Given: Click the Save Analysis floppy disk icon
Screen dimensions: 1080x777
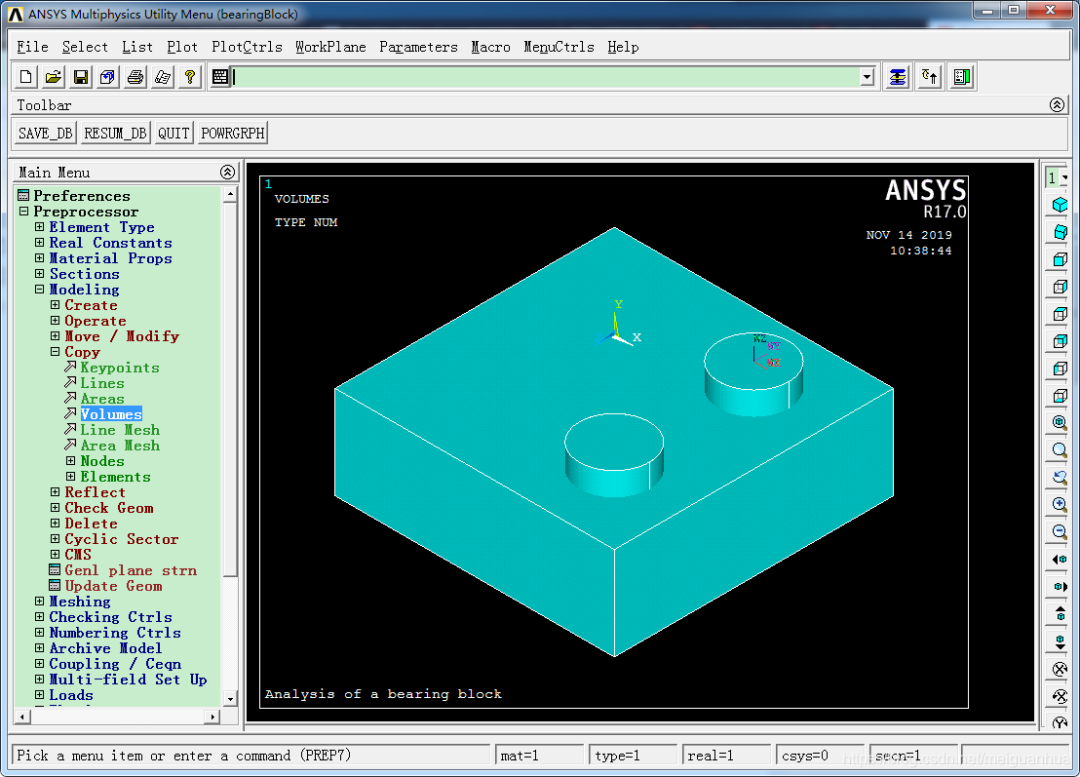Looking at the screenshot, I should (x=81, y=77).
